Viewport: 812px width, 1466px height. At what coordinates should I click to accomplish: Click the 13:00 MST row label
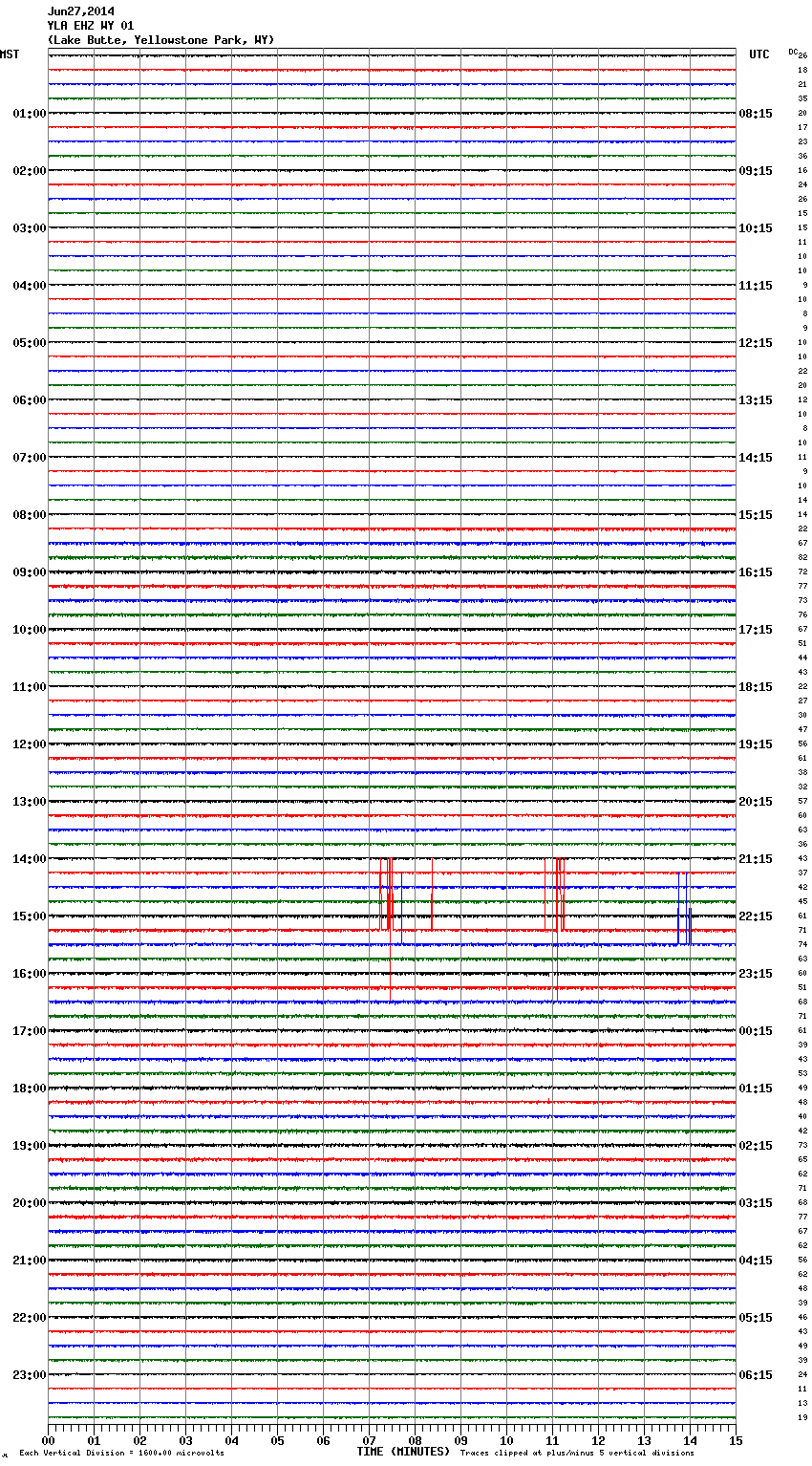pos(29,802)
